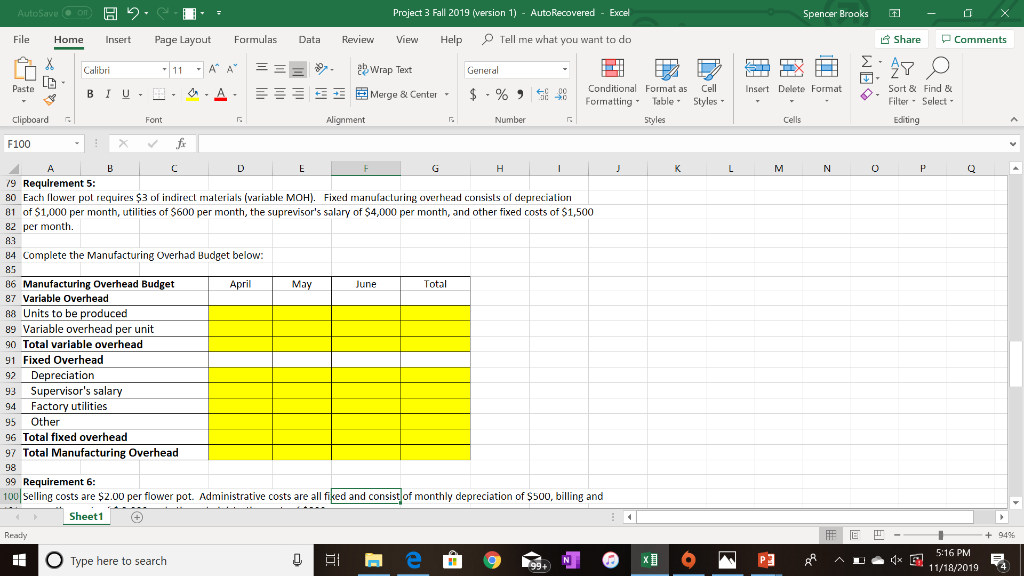The width and height of the screenshot is (1024, 576).
Task: Open the font size dropdown
Action: (199, 70)
